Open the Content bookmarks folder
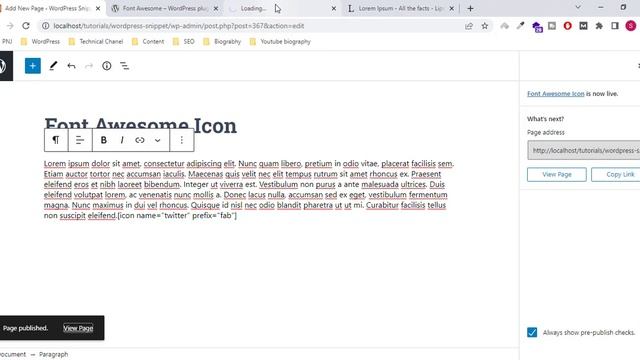Screen dimensions: 640x360 pyautogui.click(x=148, y=42)
